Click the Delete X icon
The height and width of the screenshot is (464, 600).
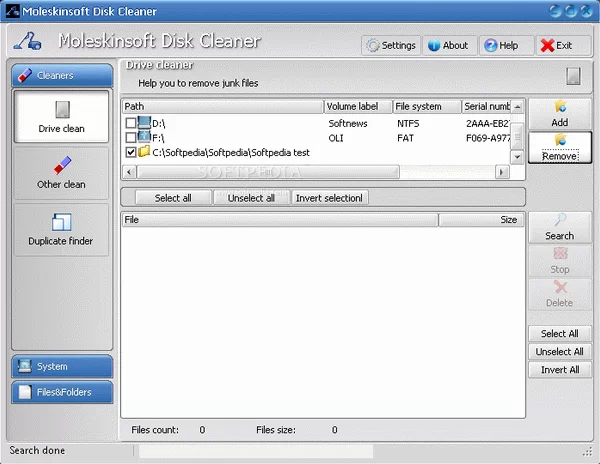560,287
